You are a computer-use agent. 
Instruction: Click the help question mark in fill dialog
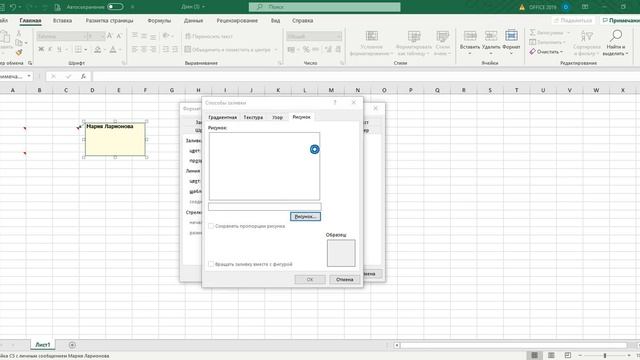(x=335, y=103)
